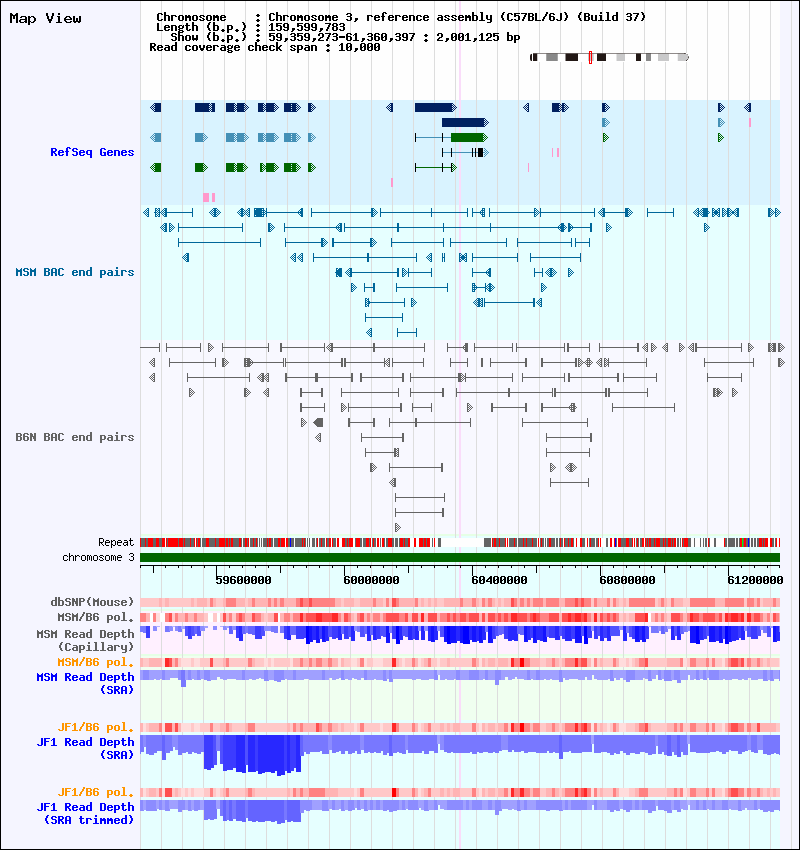Image resolution: width=800 pixels, height=850 pixels.
Task: Click the Show (b.p.) range text
Action: 345,37
